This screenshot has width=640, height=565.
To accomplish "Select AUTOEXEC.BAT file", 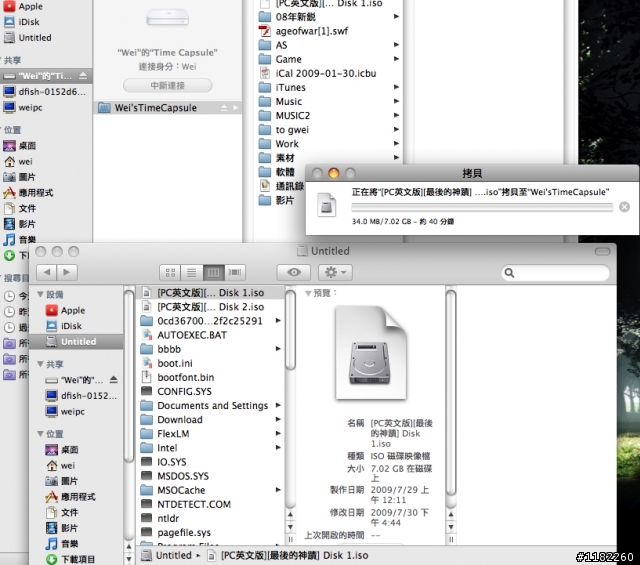I will point(192,335).
